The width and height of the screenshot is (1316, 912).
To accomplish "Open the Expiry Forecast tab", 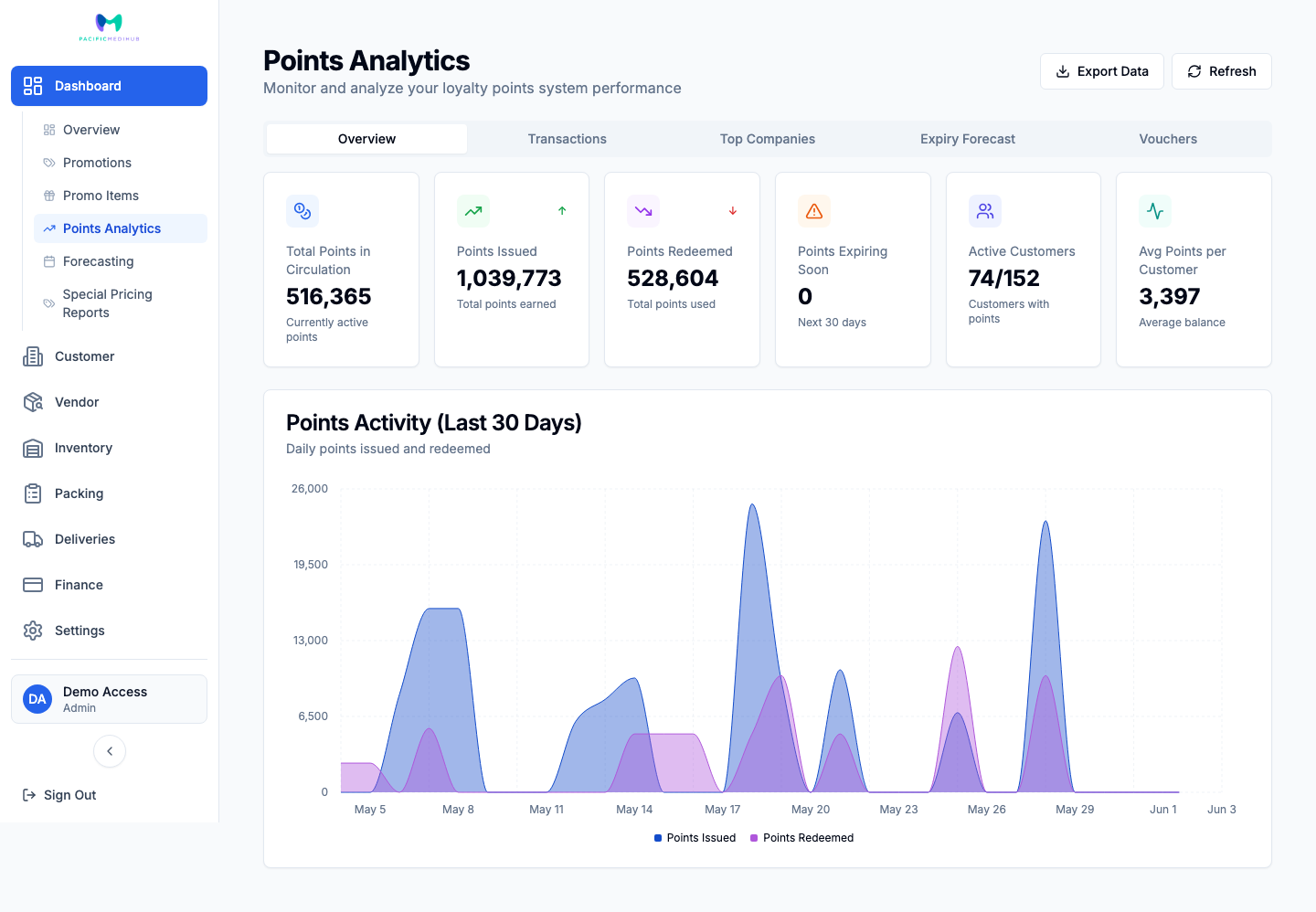I will click(968, 139).
